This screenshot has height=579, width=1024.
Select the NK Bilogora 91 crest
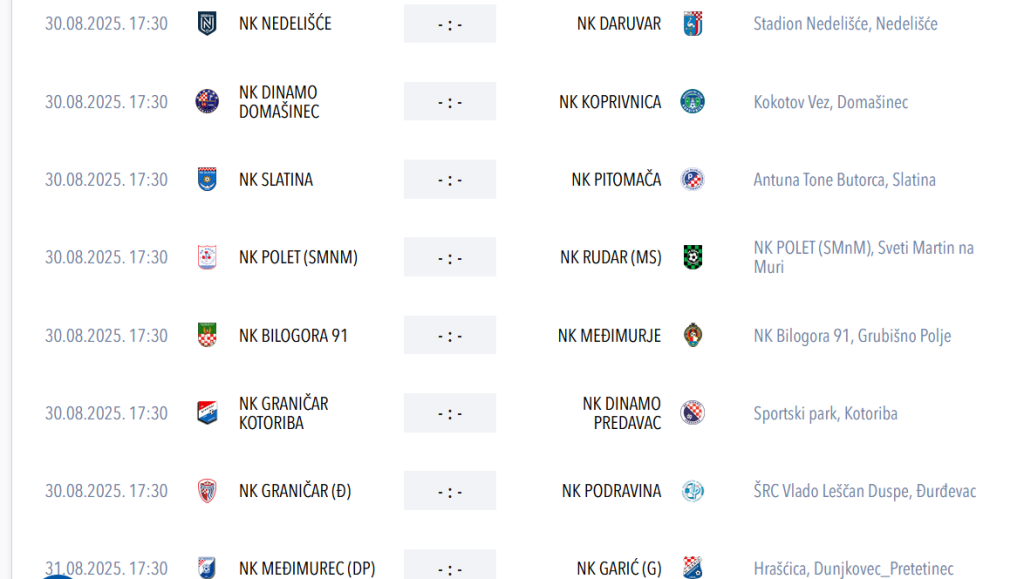[x=207, y=335]
